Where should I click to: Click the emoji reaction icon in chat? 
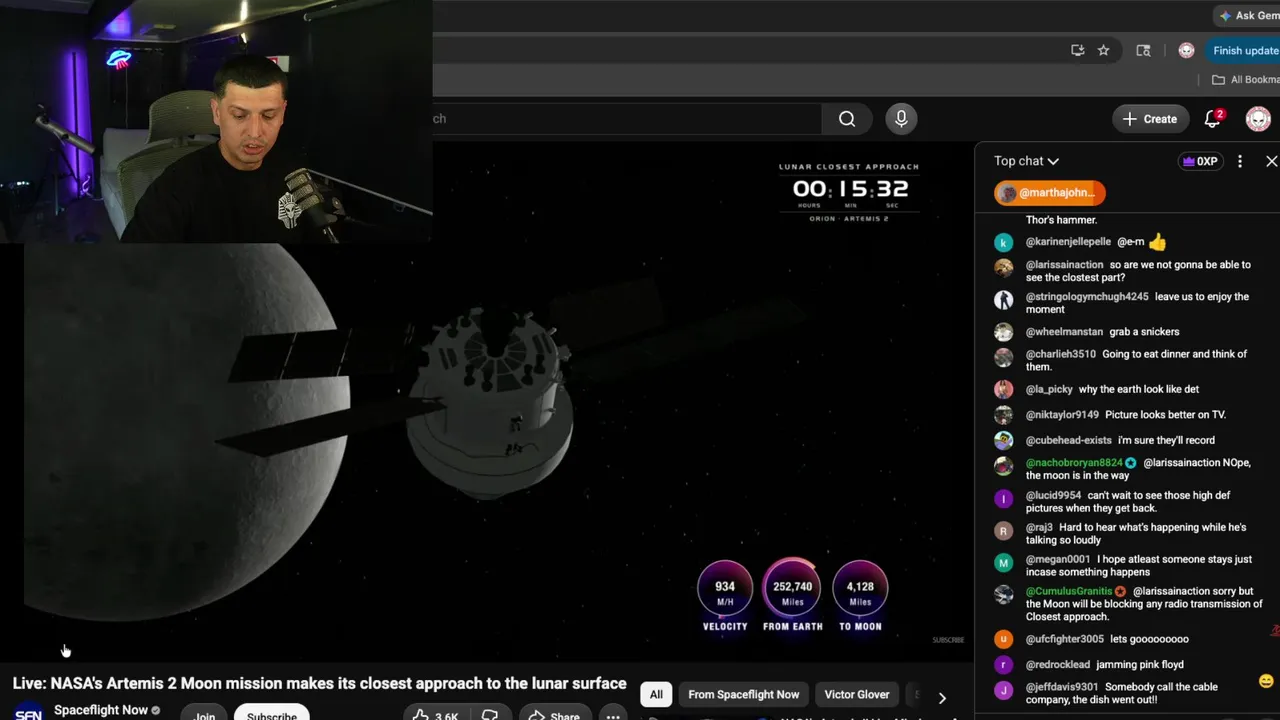pyautogui.click(x=1265, y=681)
